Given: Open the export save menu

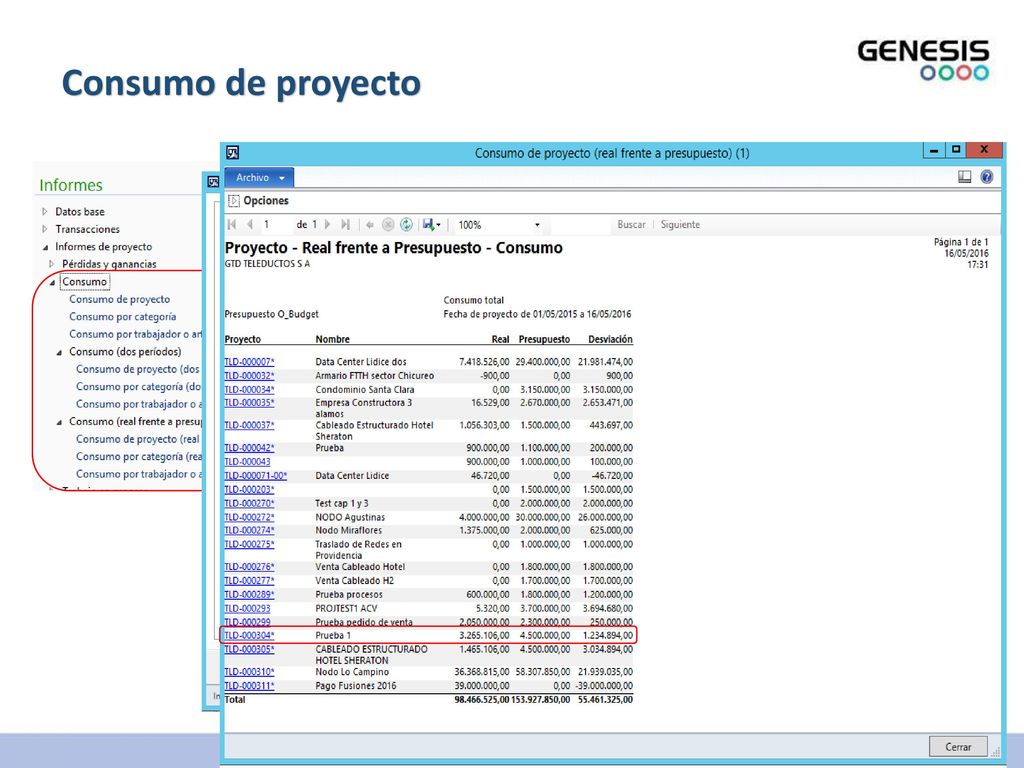Looking at the screenshot, I should point(431,225).
